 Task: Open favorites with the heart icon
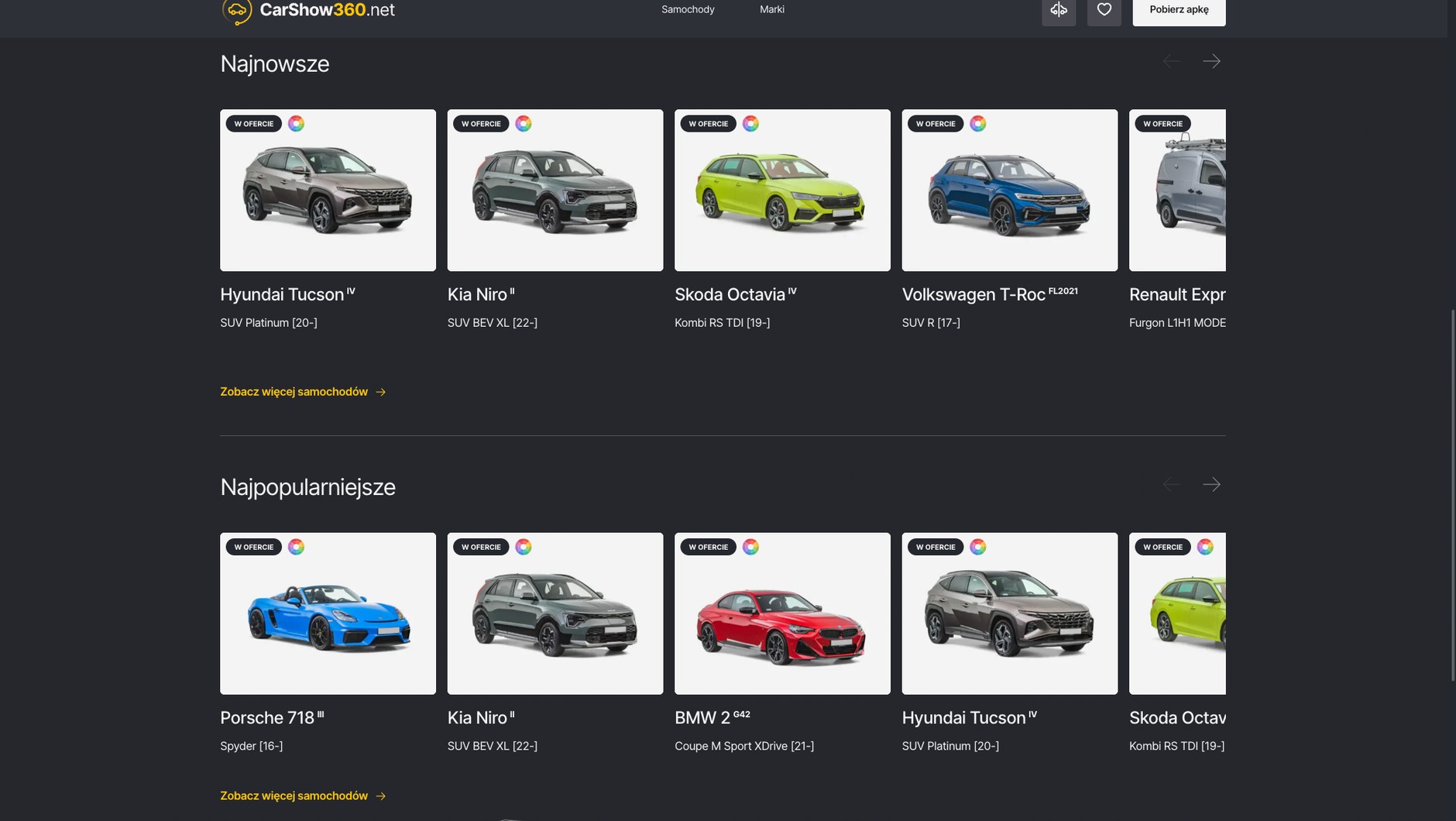pyautogui.click(x=1104, y=10)
